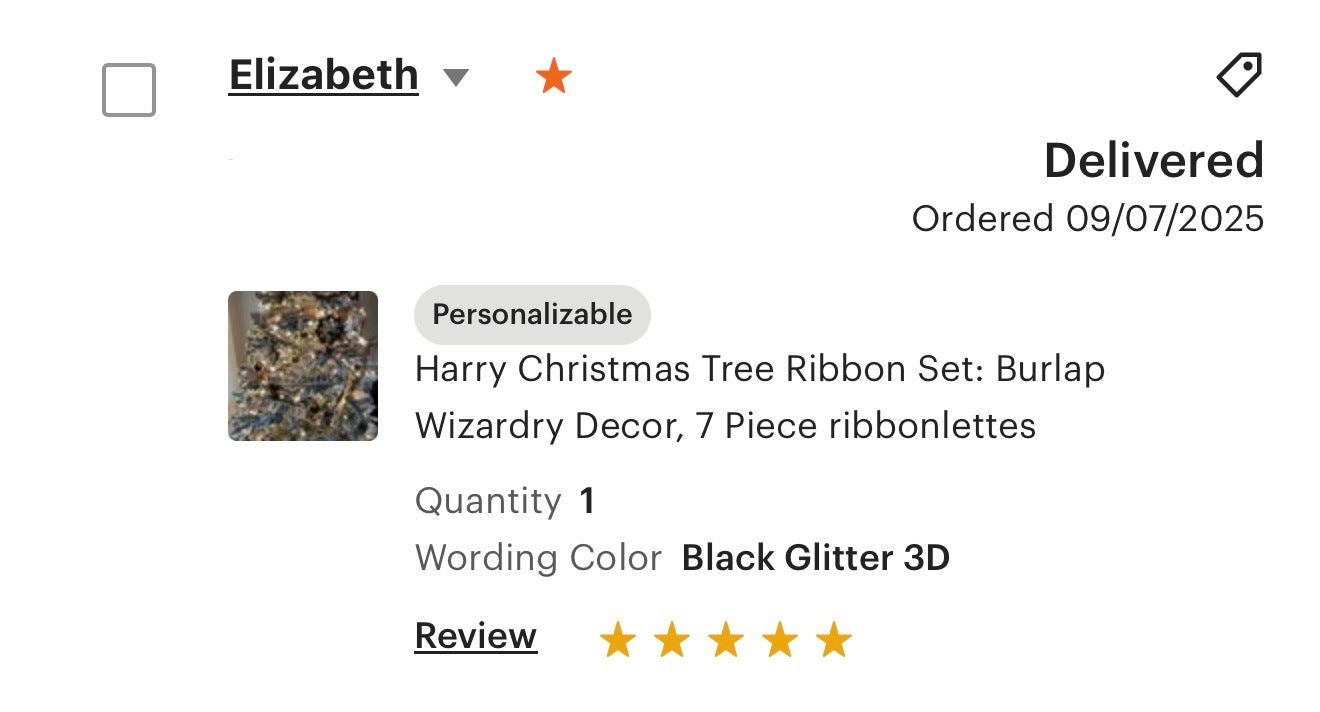Click the Elizabeth buyer name link
1320x712 pixels.
[x=322, y=74]
